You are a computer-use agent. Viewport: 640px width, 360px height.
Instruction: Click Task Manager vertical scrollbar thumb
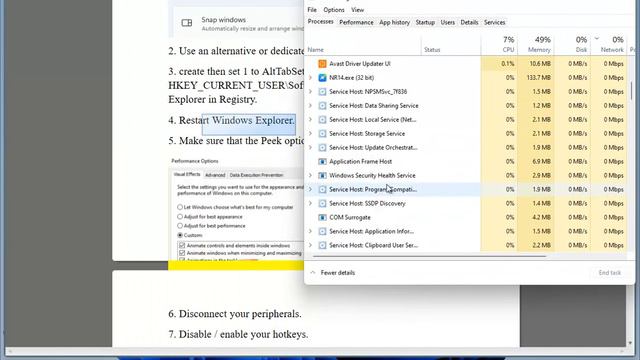point(631,91)
